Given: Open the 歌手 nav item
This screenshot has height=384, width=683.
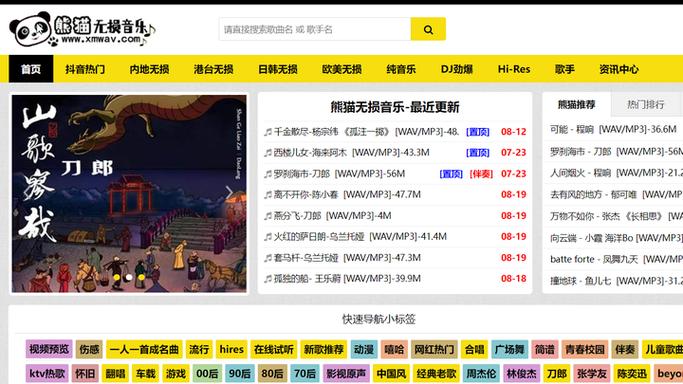Looking at the screenshot, I should (x=565, y=69).
